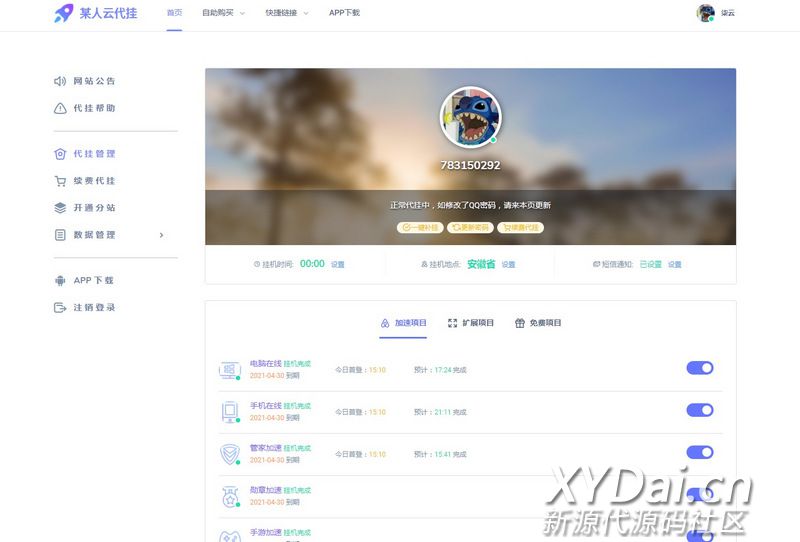Viewport: 800px width, 542px height.
Task: Click the 手机在线 item name
Action: (x=265, y=406)
